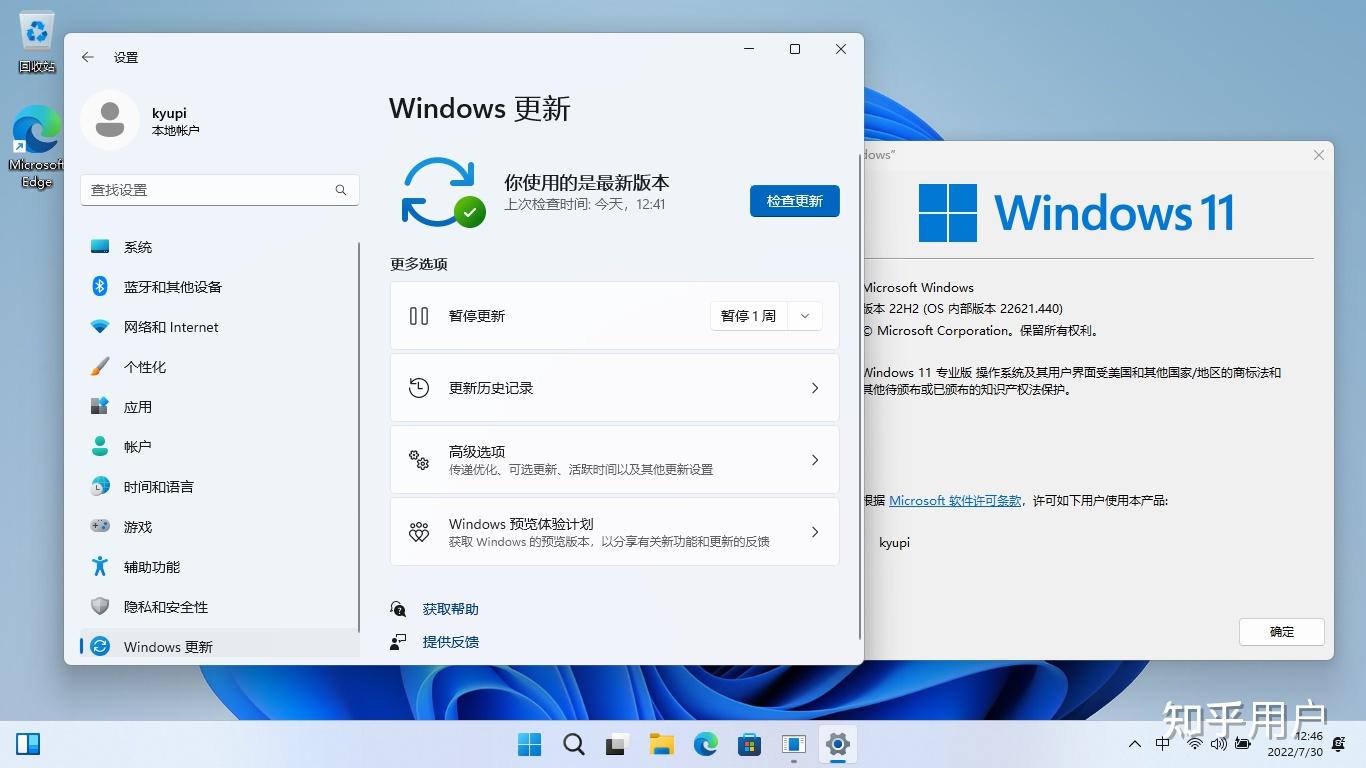Open Widgets in the bottom-left corner

click(x=28, y=744)
